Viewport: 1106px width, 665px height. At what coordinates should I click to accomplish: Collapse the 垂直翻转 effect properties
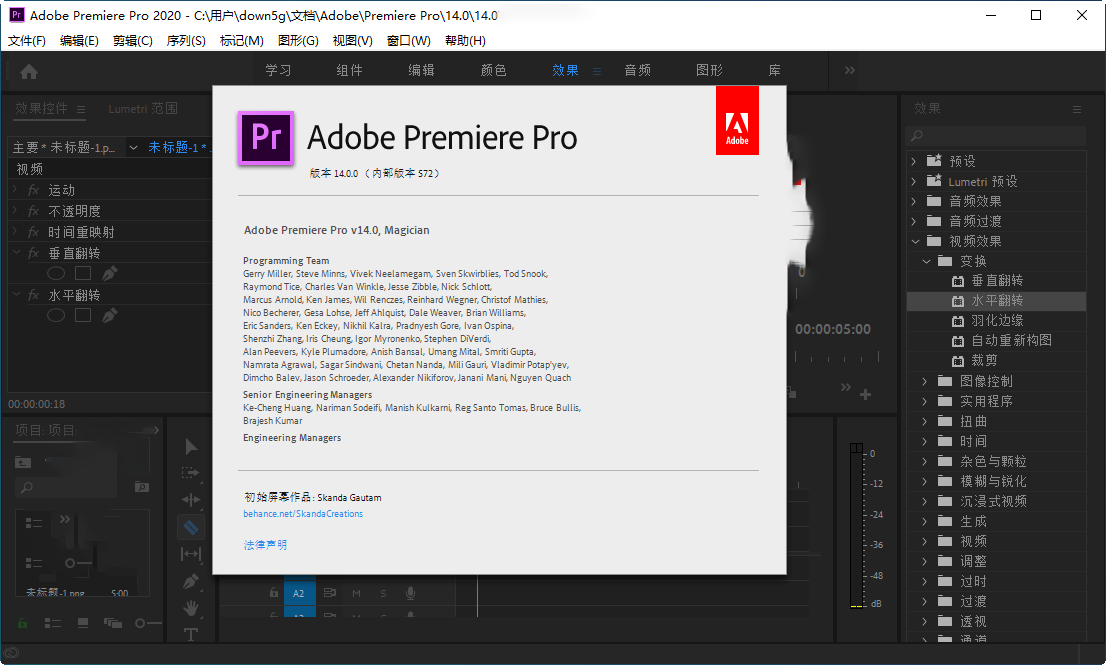(16, 252)
